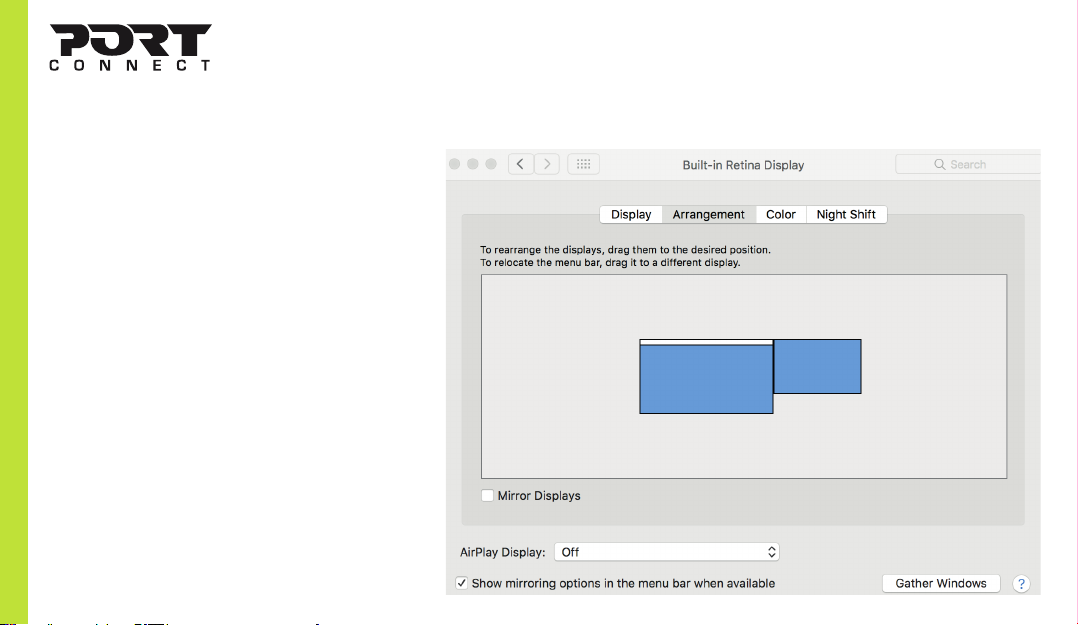Show all preferences via grid icon

(584, 164)
